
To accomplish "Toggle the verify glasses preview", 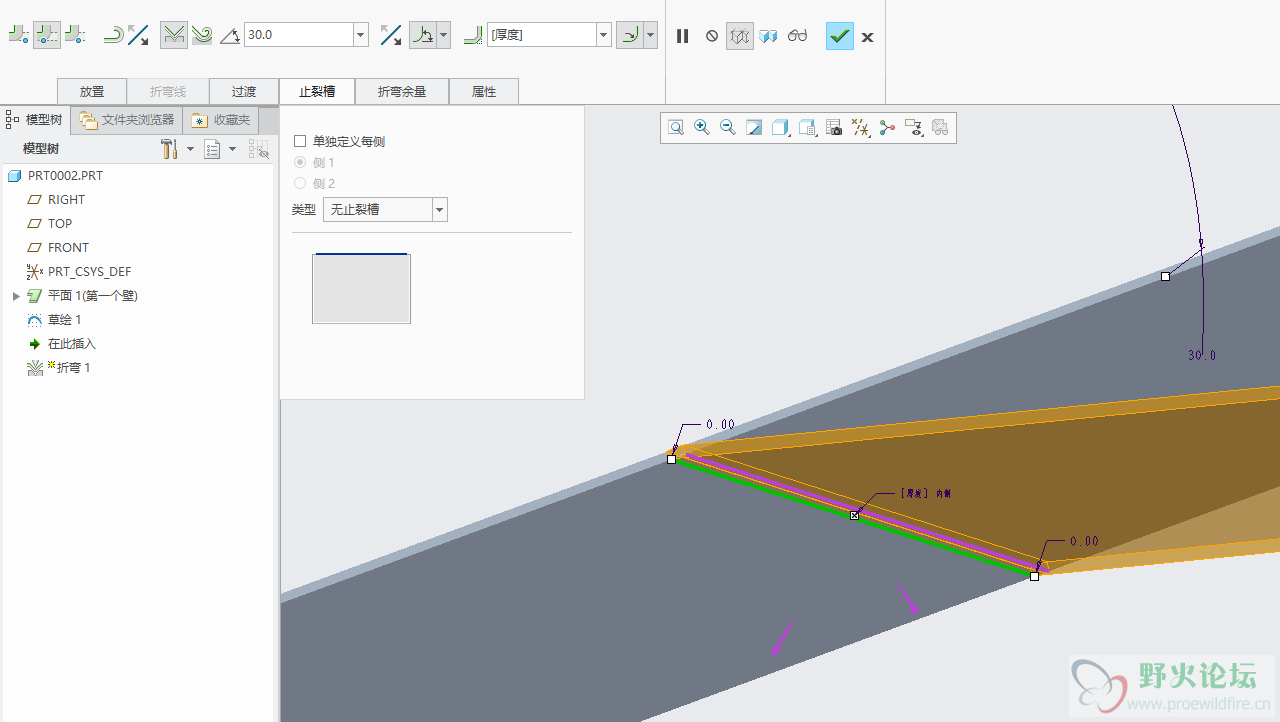I will 797,36.
